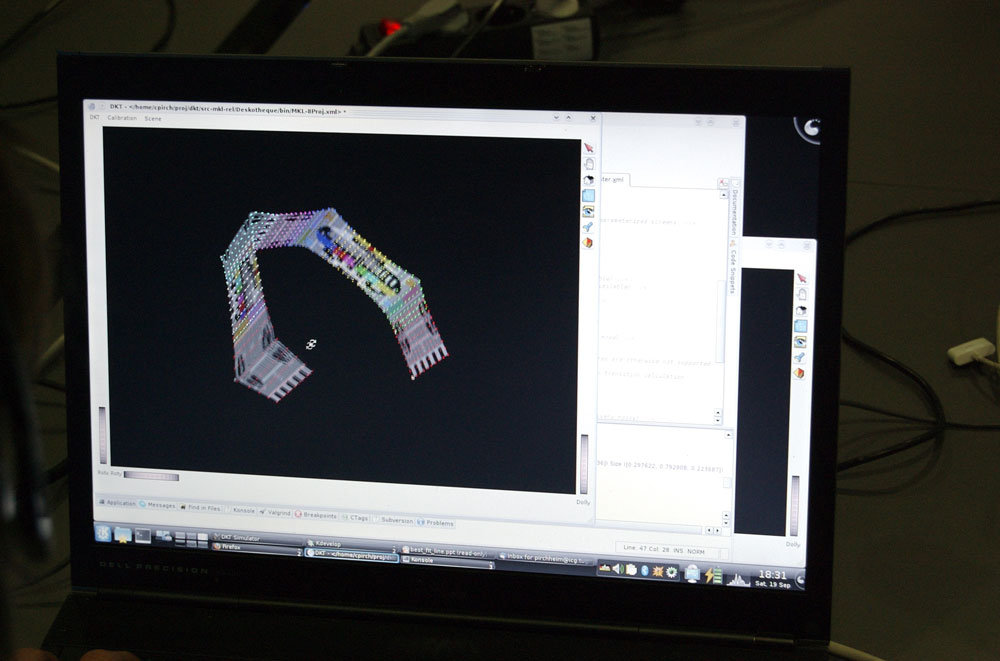Click the blue pin tool in background viewer window
Viewport: 1000px width, 661px height.
(x=800, y=357)
